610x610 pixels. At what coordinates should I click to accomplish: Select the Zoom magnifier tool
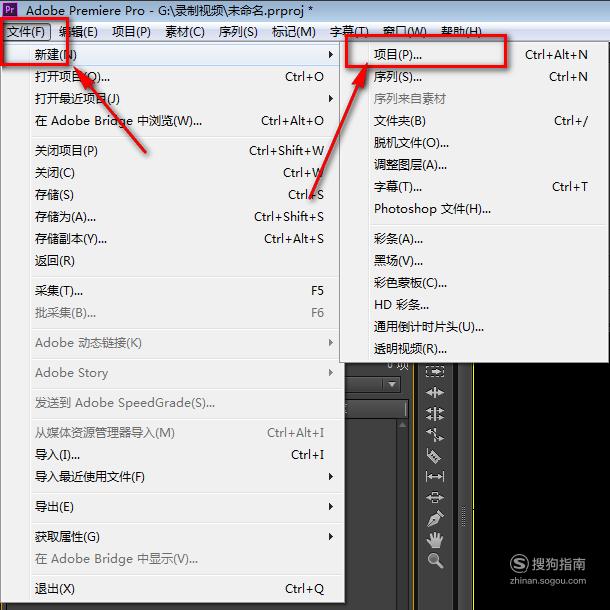[435, 561]
